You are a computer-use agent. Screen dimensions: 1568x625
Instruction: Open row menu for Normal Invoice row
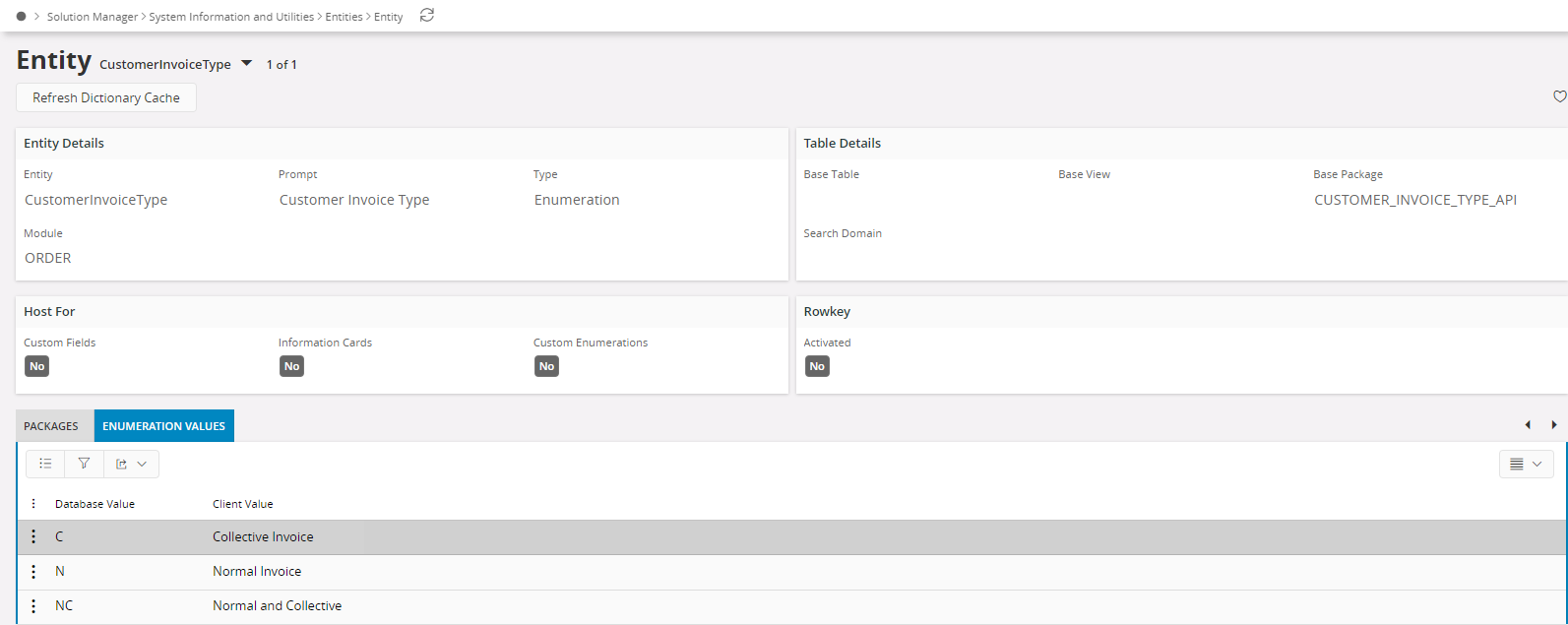click(x=33, y=572)
